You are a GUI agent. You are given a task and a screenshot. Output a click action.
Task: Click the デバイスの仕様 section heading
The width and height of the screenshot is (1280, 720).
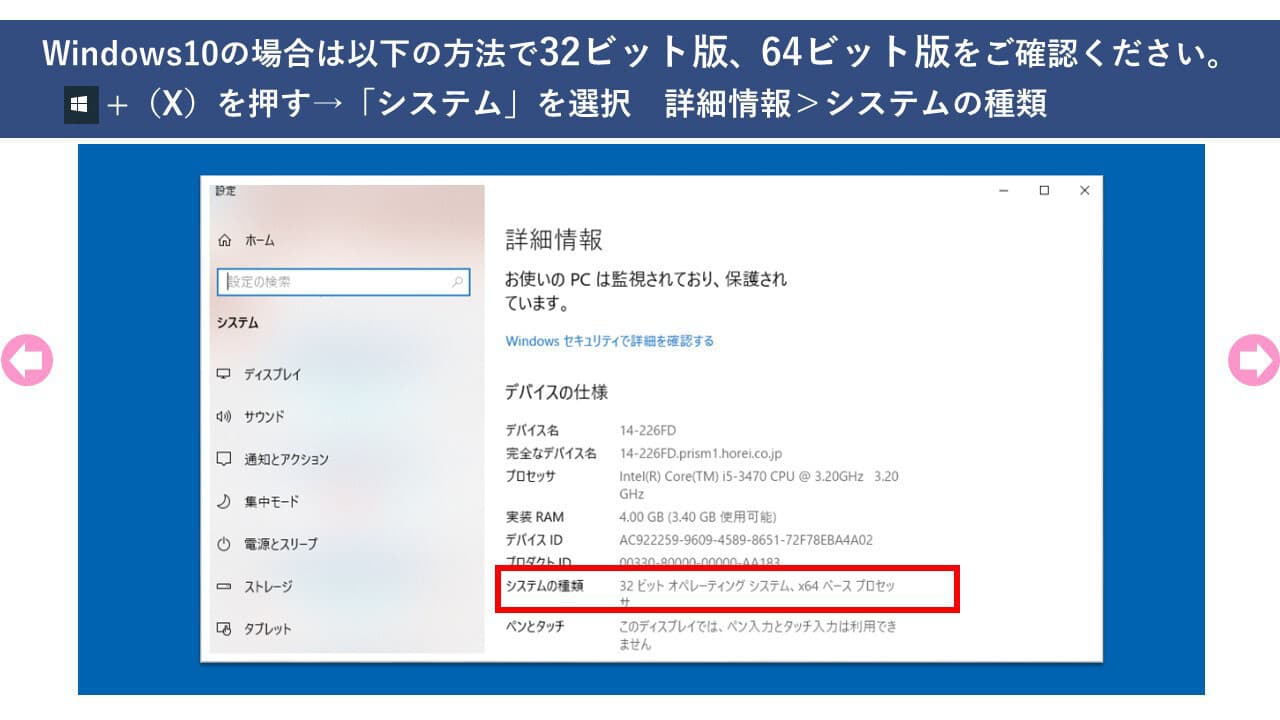coord(556,392)
